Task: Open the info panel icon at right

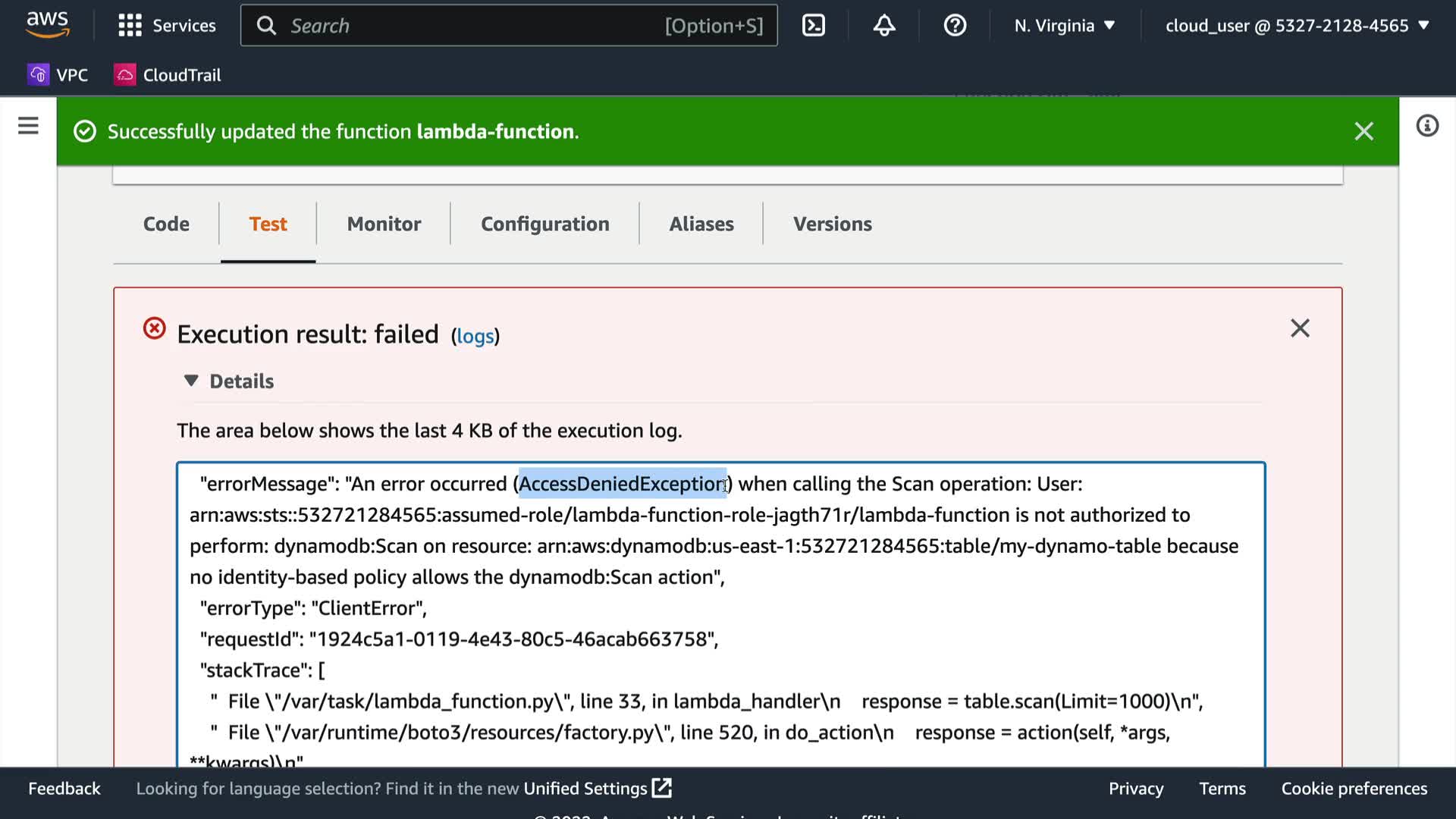Action: 1426,126
